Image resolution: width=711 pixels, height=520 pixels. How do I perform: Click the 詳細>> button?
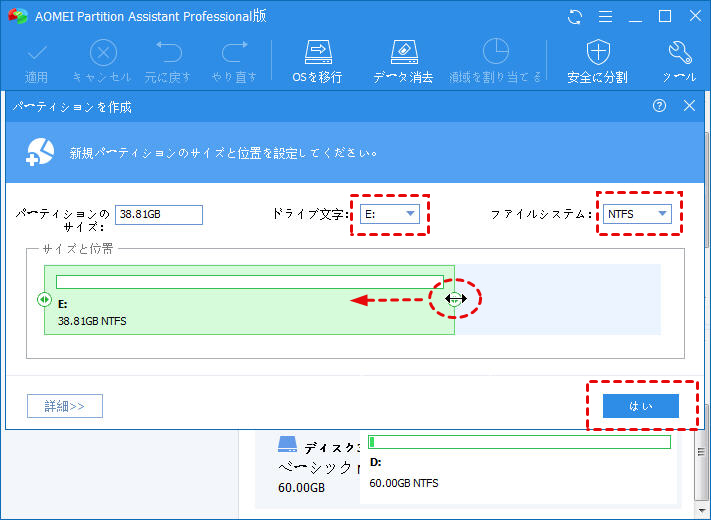pyautogui.click(x=65, y=406)
